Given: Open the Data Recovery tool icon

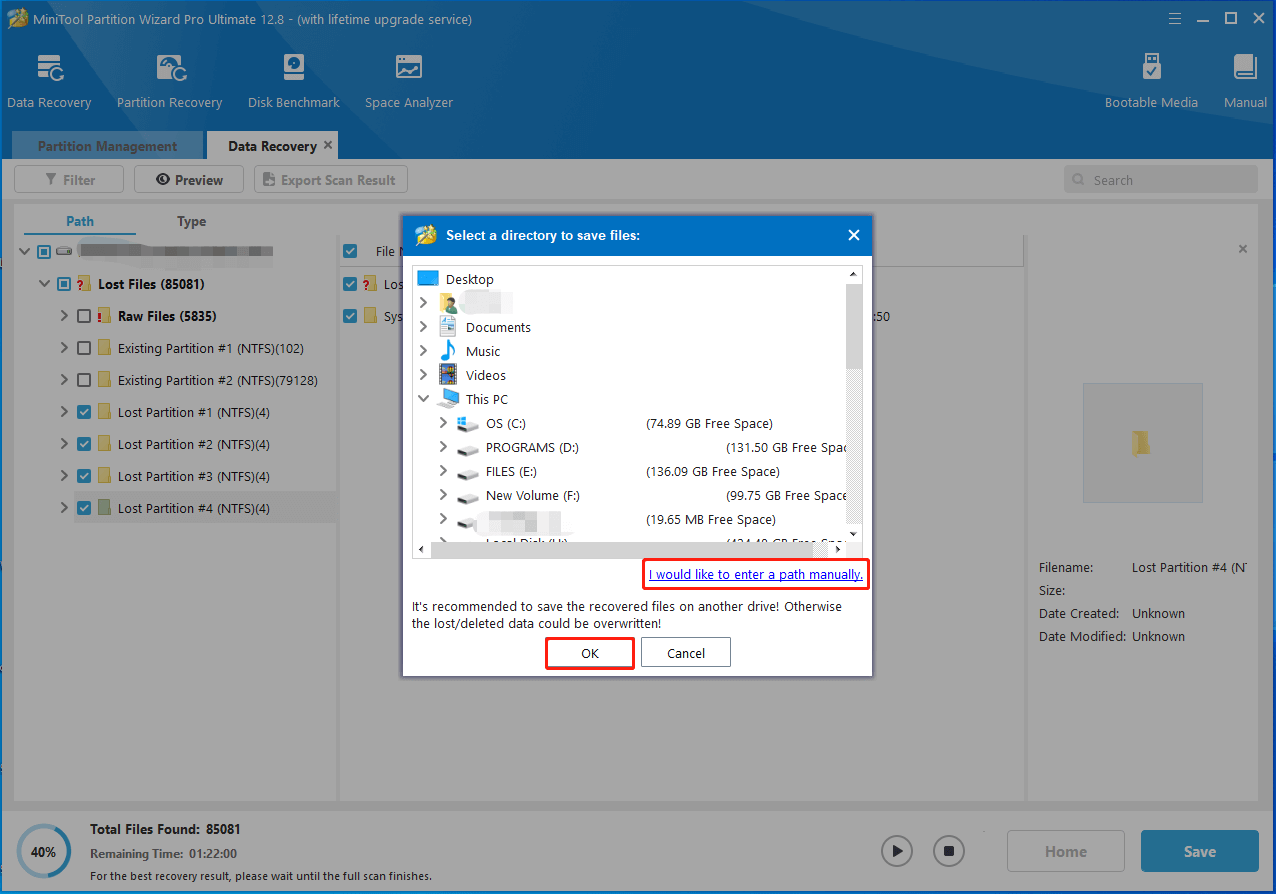Looking at the screenshot, I should tap(49, 69).
